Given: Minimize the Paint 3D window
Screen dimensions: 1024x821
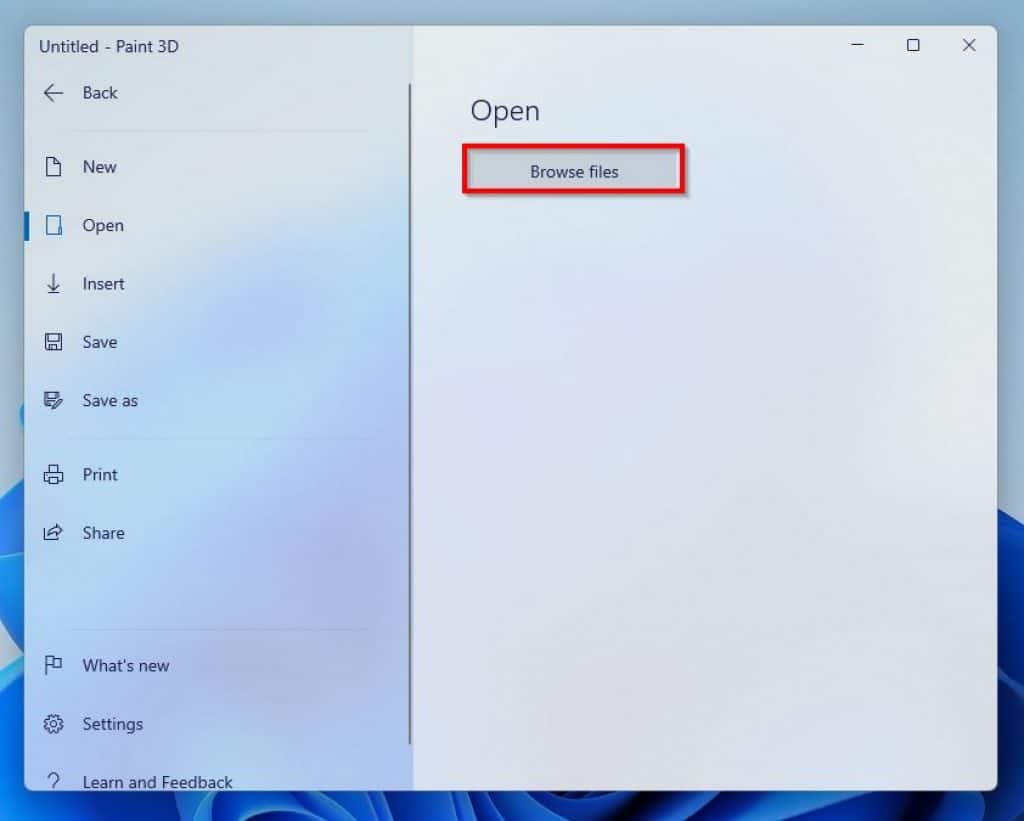Looking at the screenshot, I should [857, 45].
